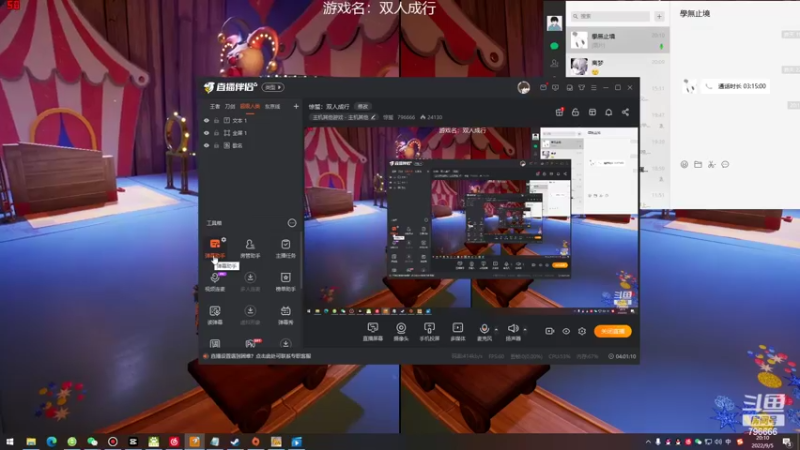Screen dimensions: 800x450
Task: Toggle the preview eye icon in the bottom bar
Action: coord(566,331)
